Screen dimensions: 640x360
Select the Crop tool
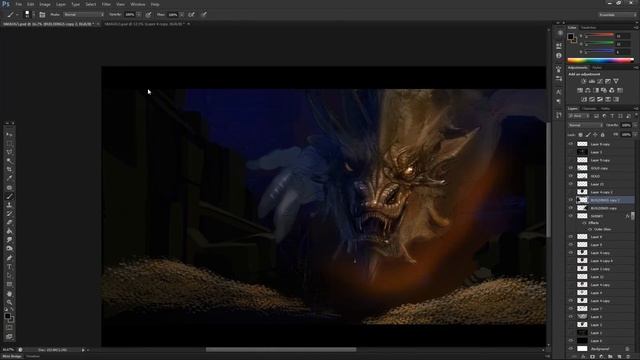point(9,169)
